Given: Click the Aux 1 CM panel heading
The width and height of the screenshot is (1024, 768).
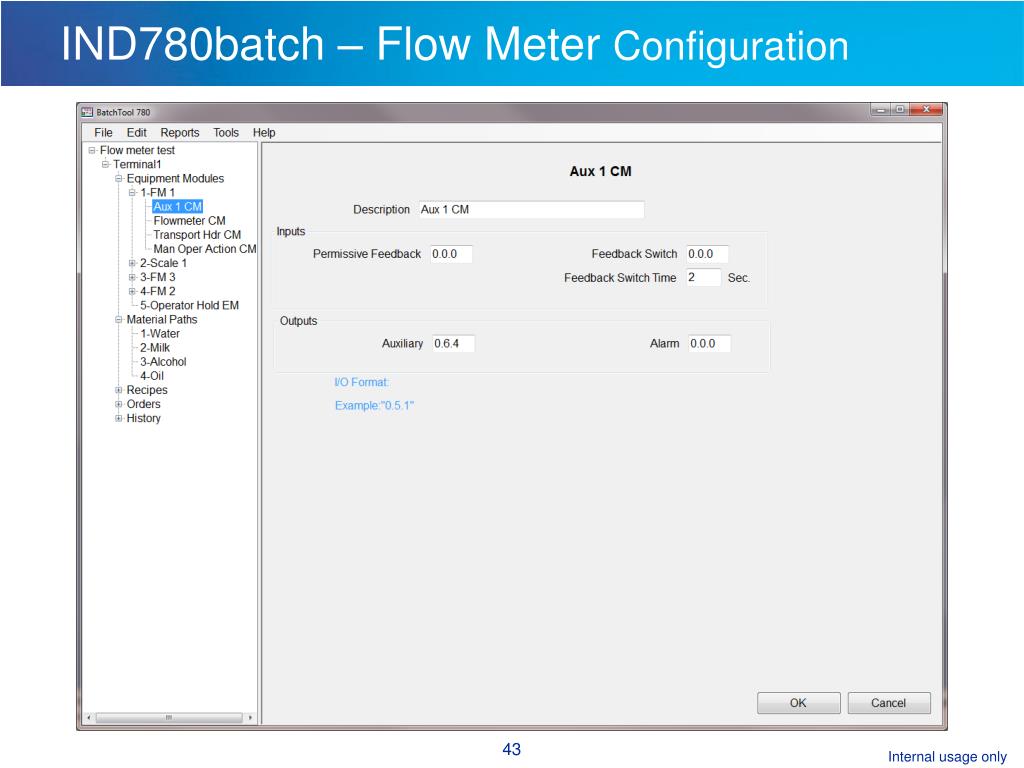Looking at the screenshot, I should [x=600, y=172].
